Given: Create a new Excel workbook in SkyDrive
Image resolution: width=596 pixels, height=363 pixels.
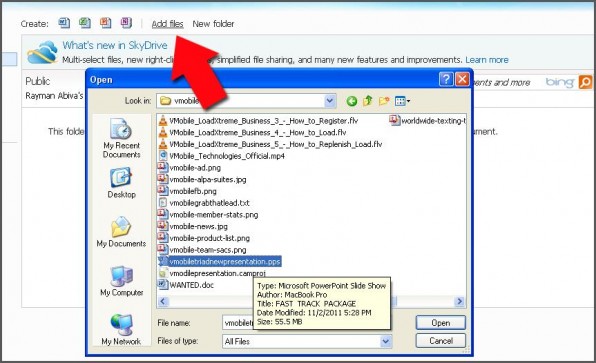Looking at the screenshot, I should (85, 23).
